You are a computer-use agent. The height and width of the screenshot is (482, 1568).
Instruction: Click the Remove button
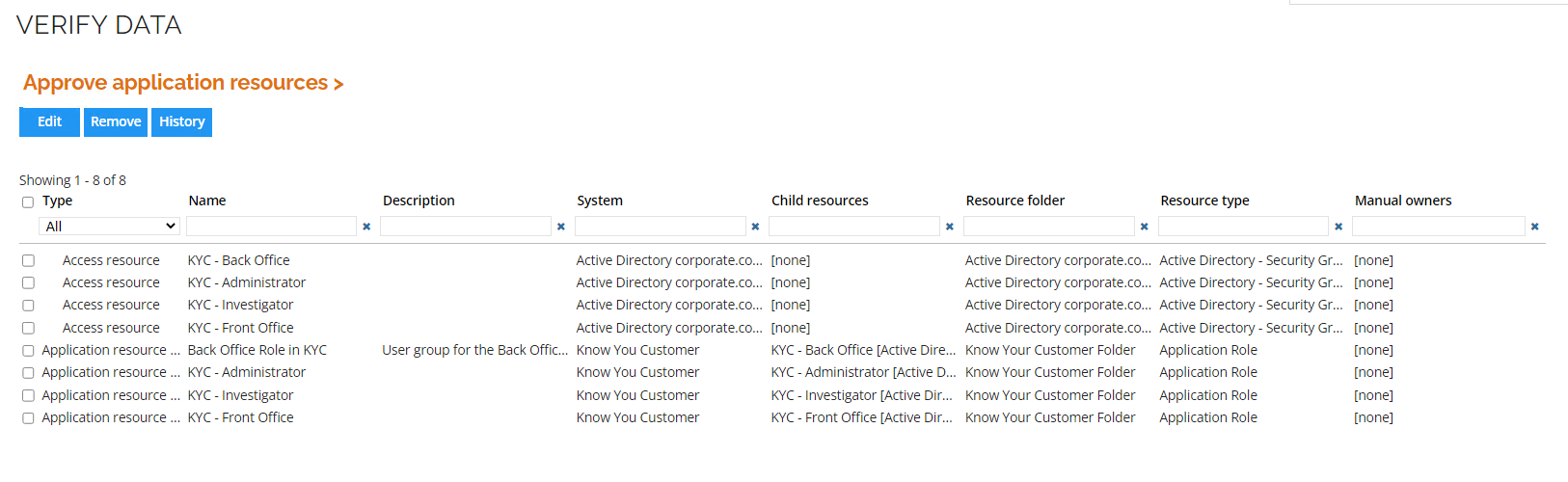click(116, 121)
